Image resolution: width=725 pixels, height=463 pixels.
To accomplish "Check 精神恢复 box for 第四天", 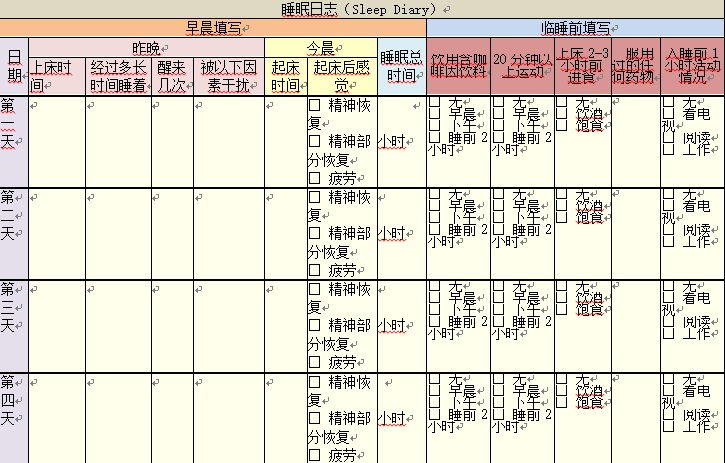I will click(314, 382).
